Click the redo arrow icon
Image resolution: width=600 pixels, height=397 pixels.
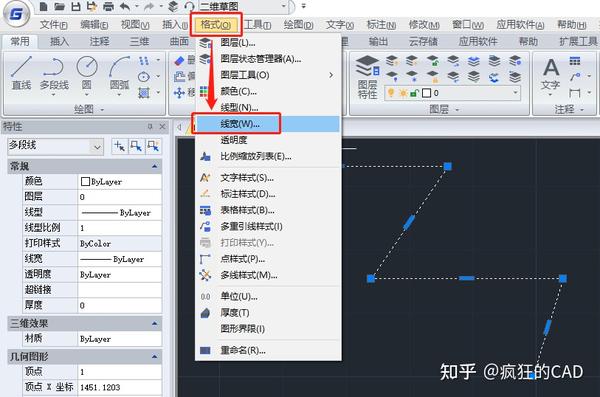coord(150,7)
